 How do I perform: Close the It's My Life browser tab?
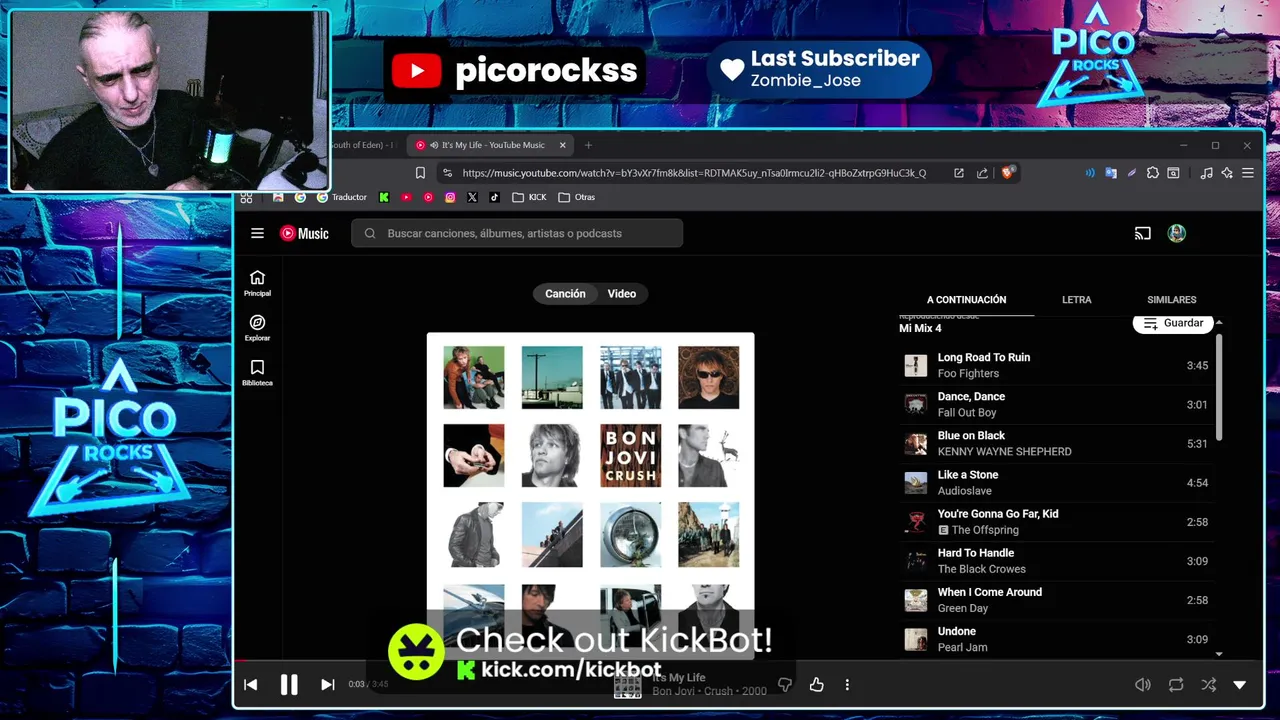click(563, 145)
